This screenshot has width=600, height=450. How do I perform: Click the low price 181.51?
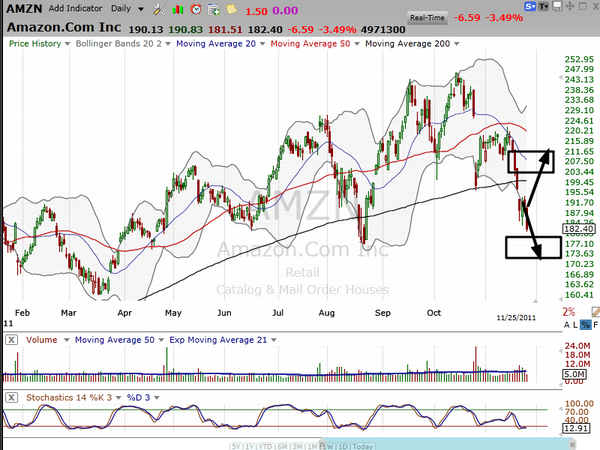(x=225, y=29)
